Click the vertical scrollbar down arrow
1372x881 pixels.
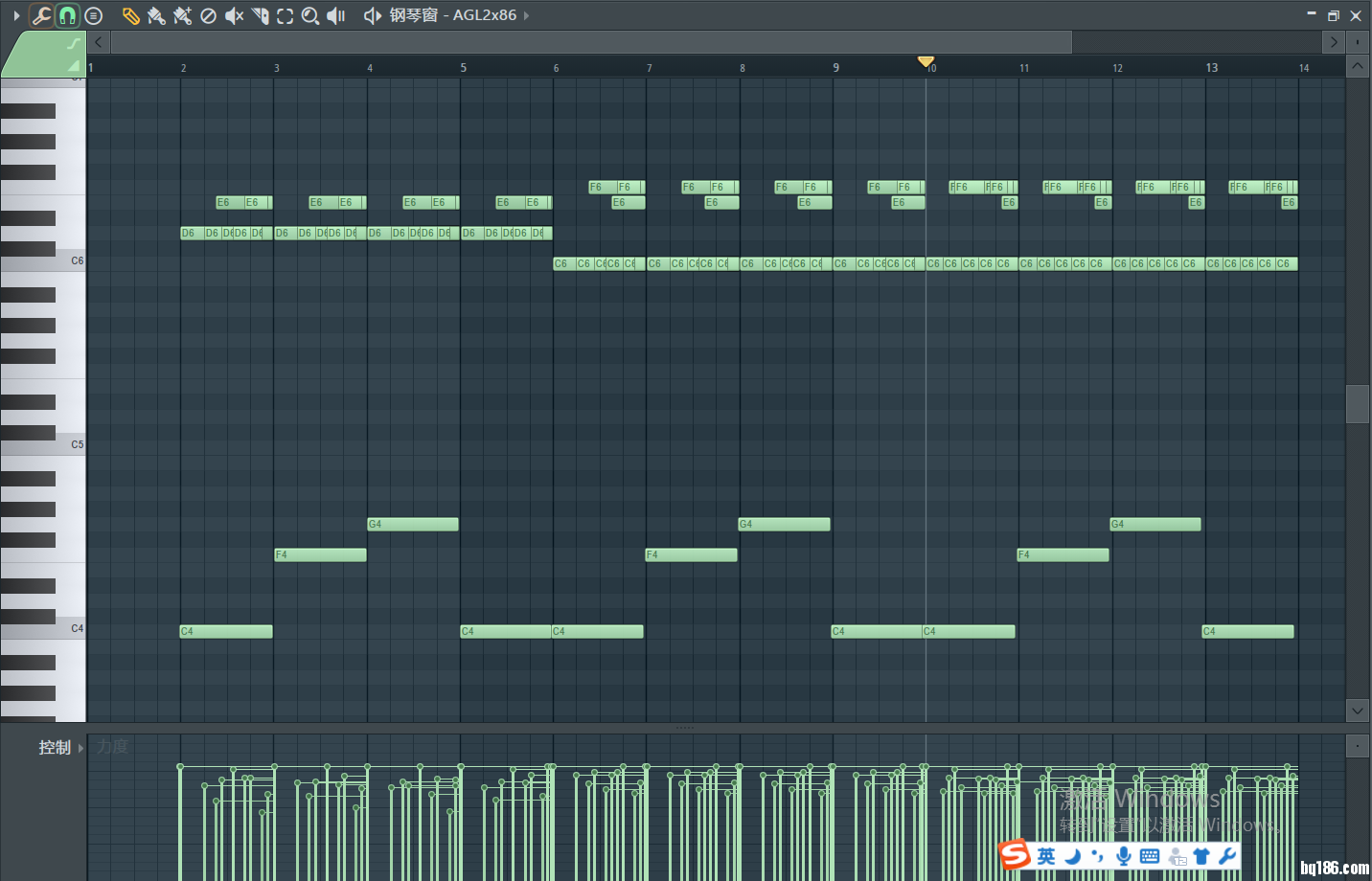tap(1358, 711)
